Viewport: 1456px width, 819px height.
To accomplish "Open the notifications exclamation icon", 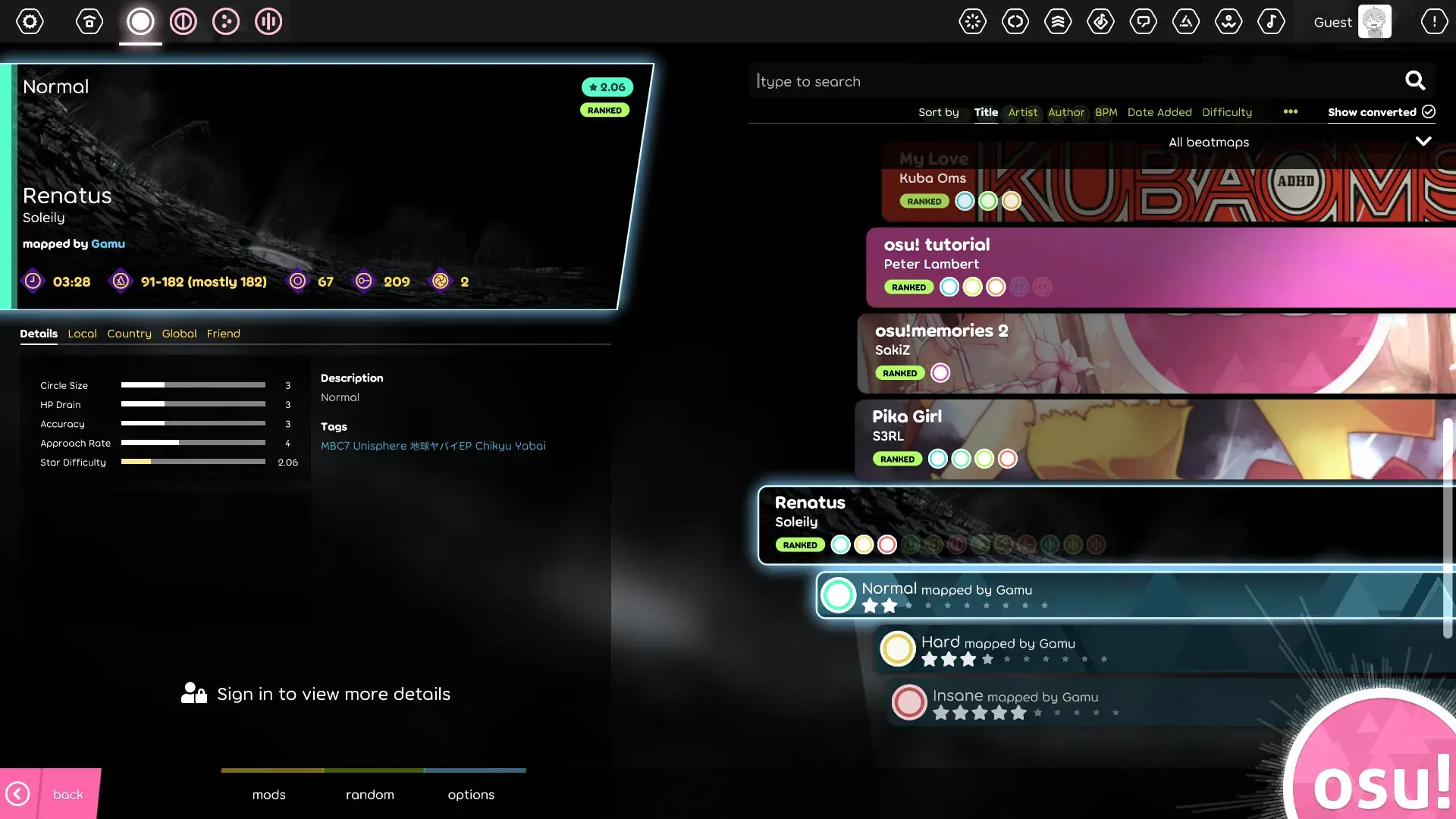I will (1433, 21).
